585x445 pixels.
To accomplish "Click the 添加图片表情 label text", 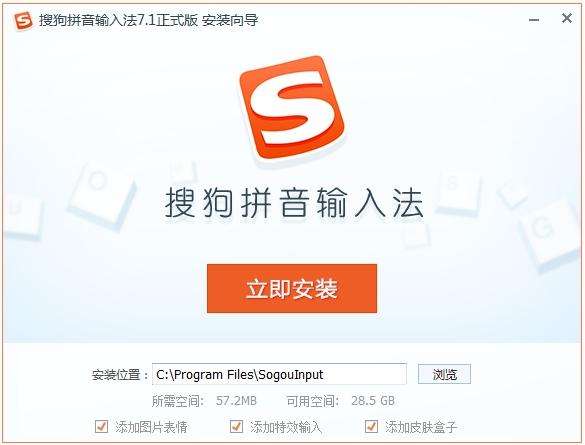I will [151, 427].
